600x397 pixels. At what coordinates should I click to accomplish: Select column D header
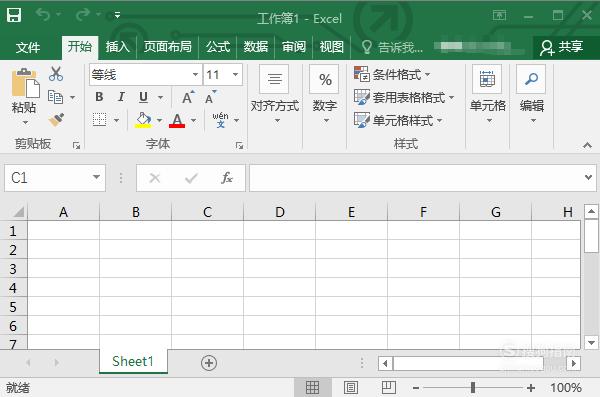[x=279, y=212]
